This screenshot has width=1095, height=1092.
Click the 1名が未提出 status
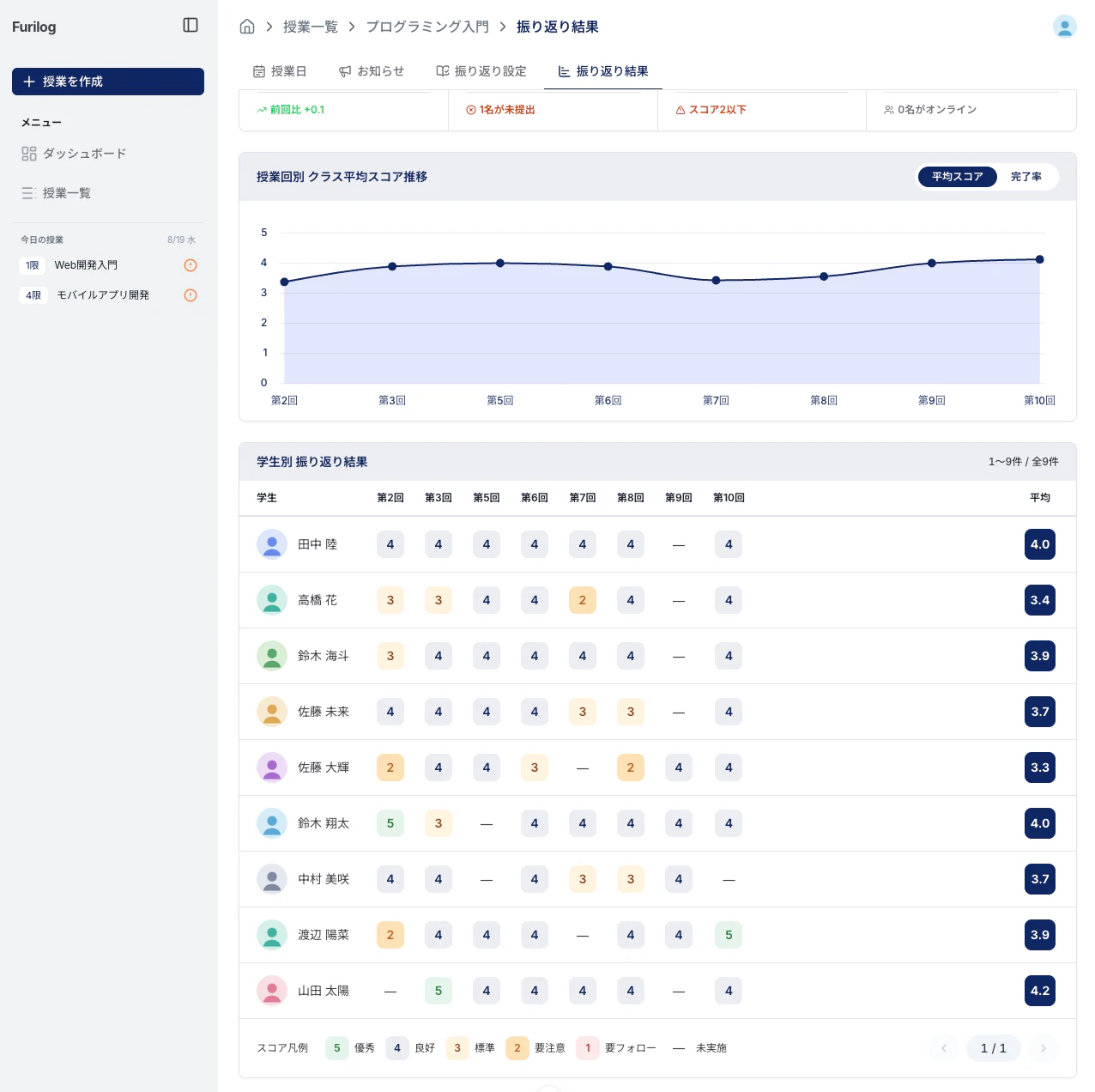[x=500, y=110]
